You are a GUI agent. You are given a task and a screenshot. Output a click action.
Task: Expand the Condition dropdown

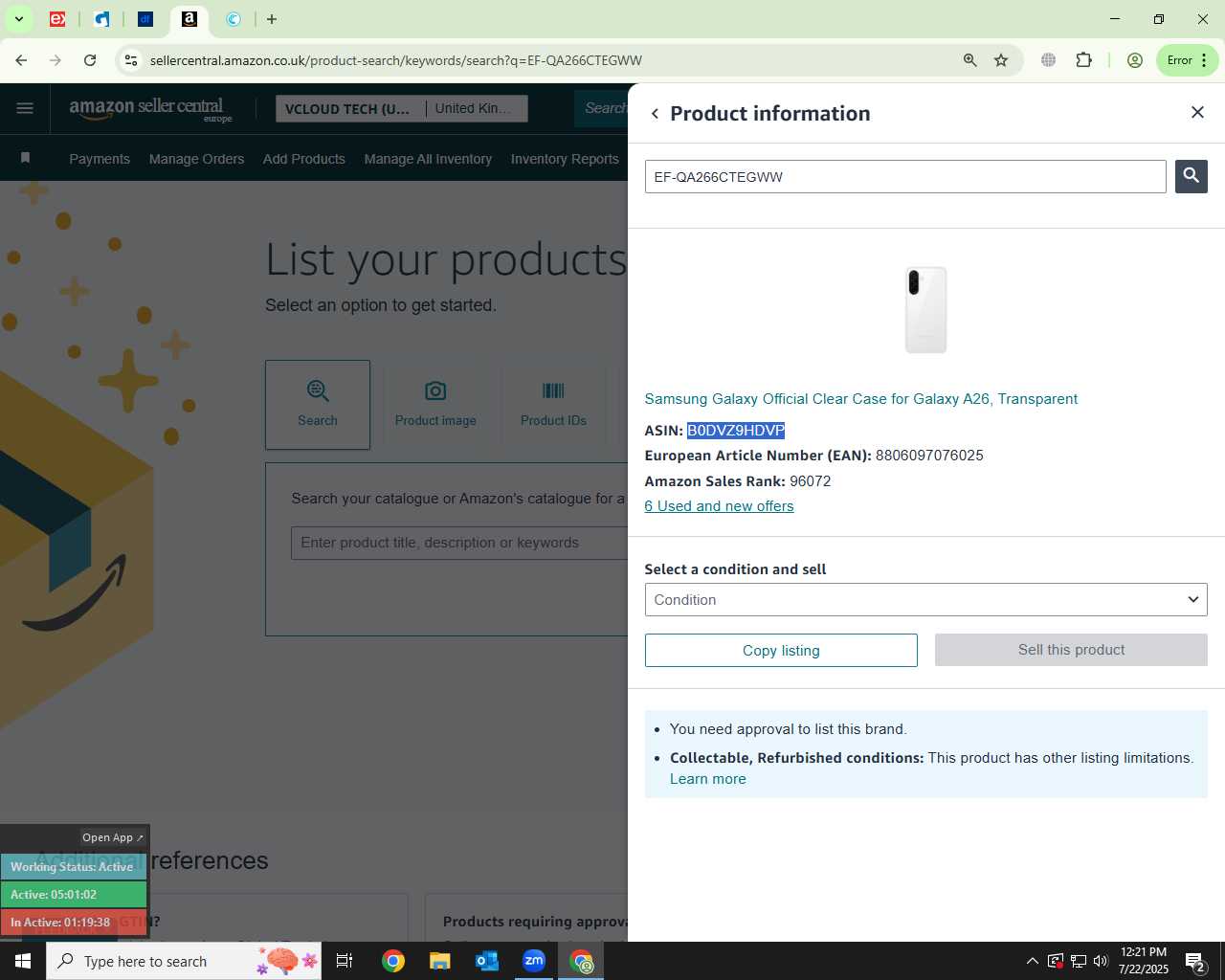[925, 600]
